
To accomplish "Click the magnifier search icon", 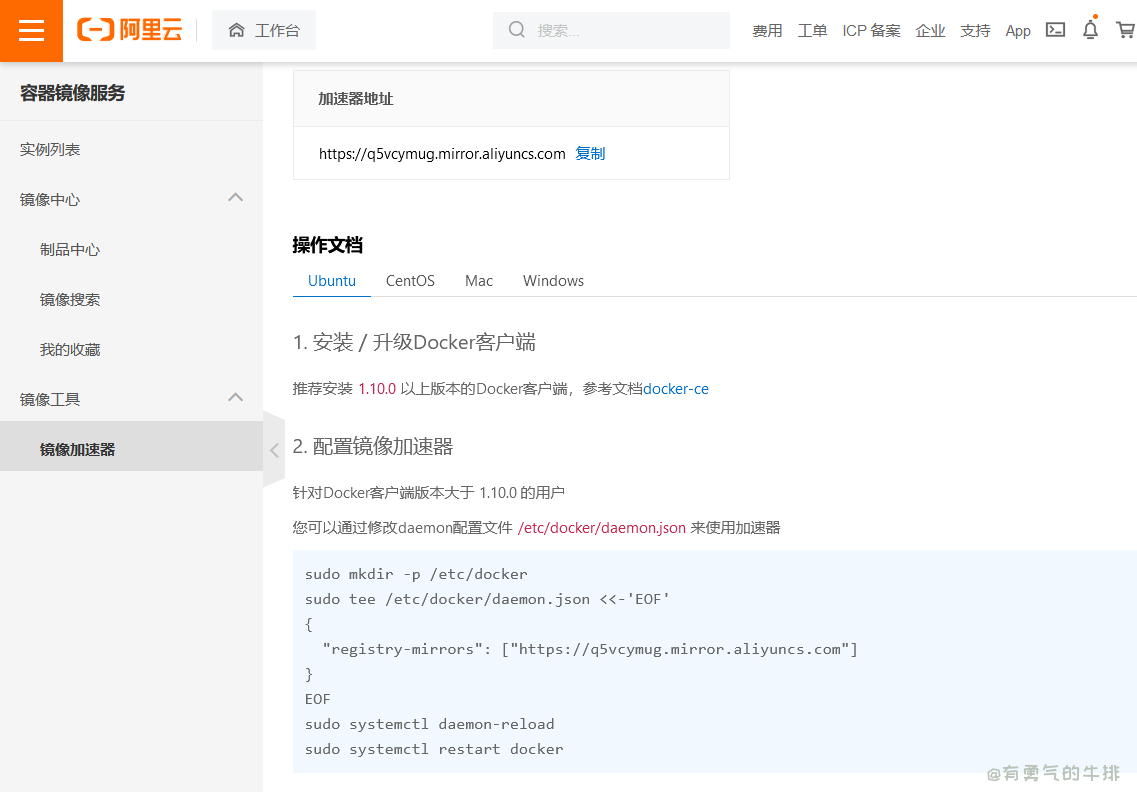I will pos(517,30).
